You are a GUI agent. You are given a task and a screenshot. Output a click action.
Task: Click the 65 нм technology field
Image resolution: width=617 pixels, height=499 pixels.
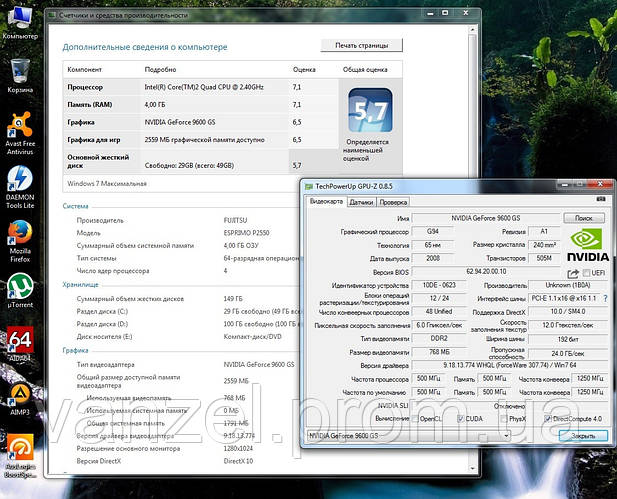[x=432, y=245]
